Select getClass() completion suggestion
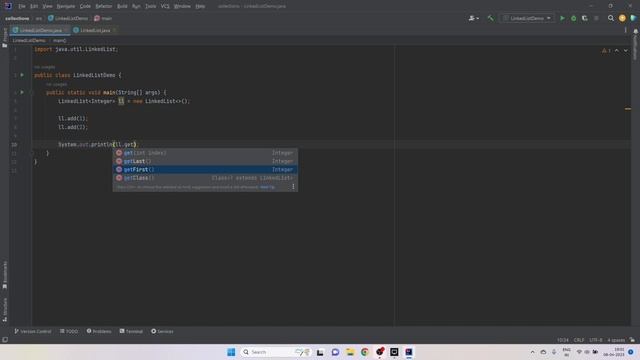640x360 pixels. click(x=205, y=178)
